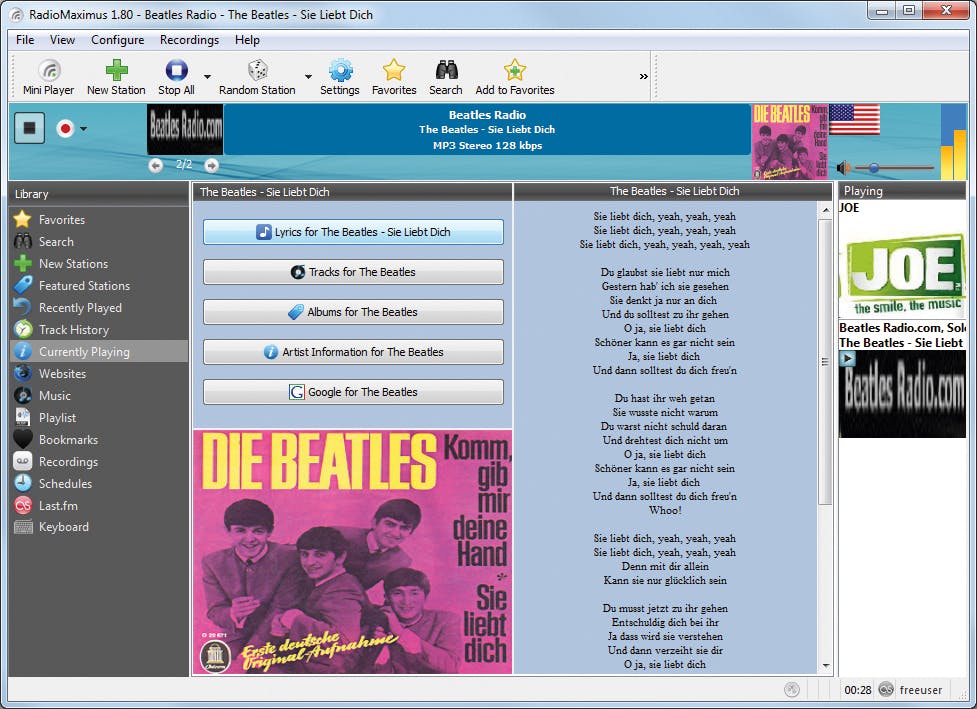Screen dimensions: 977x709
Task: Open Favorites from the toolbar
Action: pyautogui.click(x=394, y=77)
